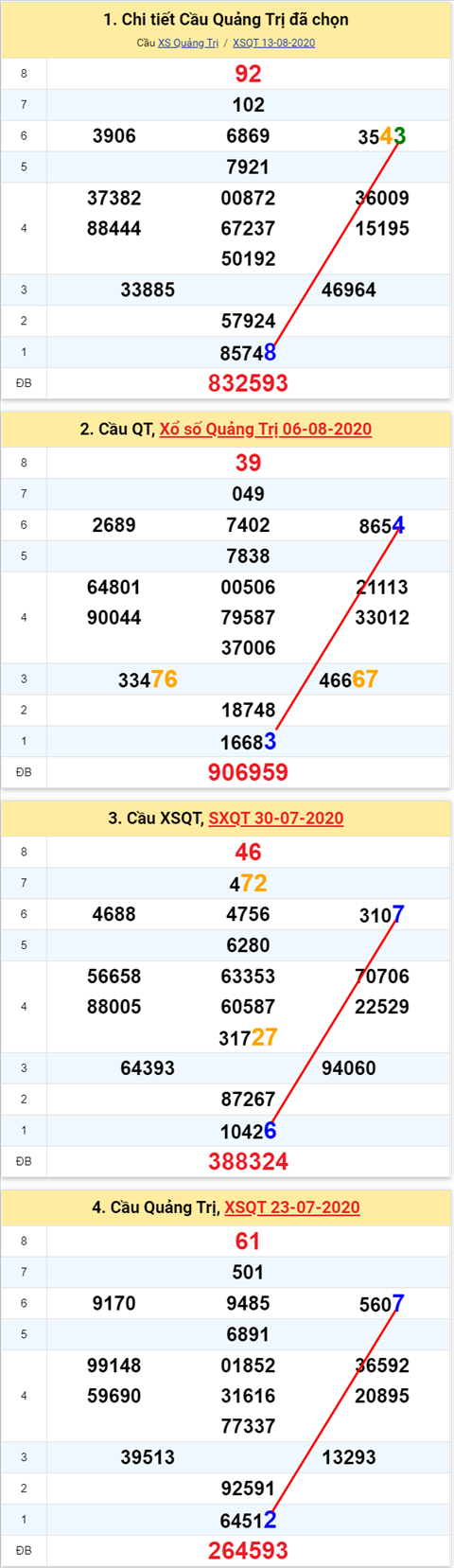Select special prize number 264593
The image size is (454, 1568).
pos(248,1550)
